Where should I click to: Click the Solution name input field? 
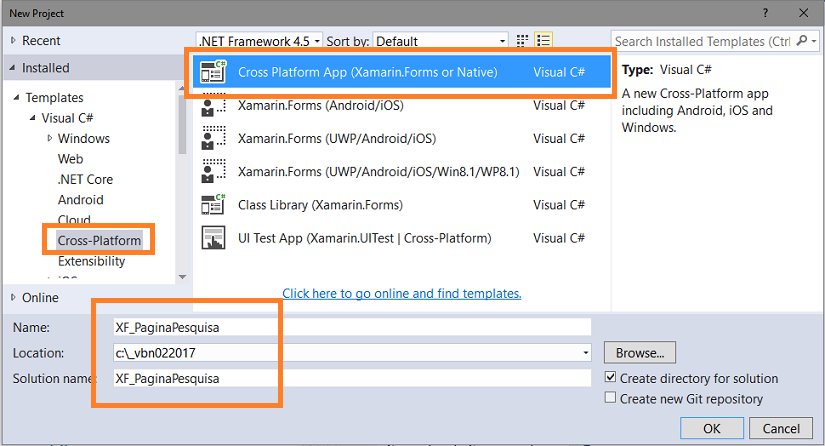click(352, 378)
